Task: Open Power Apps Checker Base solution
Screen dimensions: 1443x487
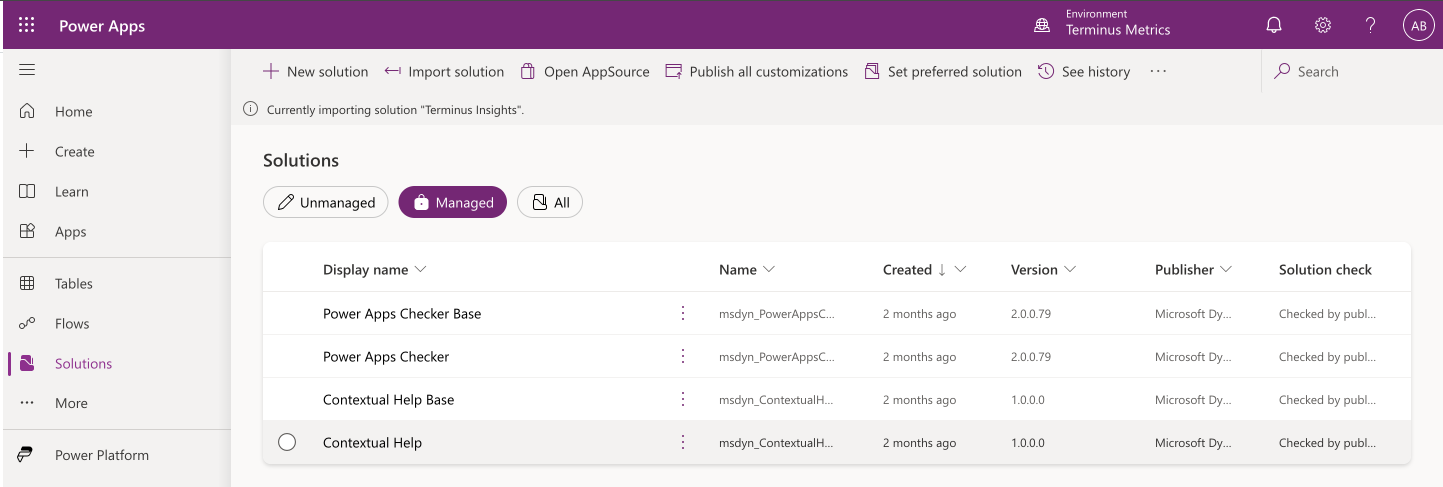Action: coord(402,314)
